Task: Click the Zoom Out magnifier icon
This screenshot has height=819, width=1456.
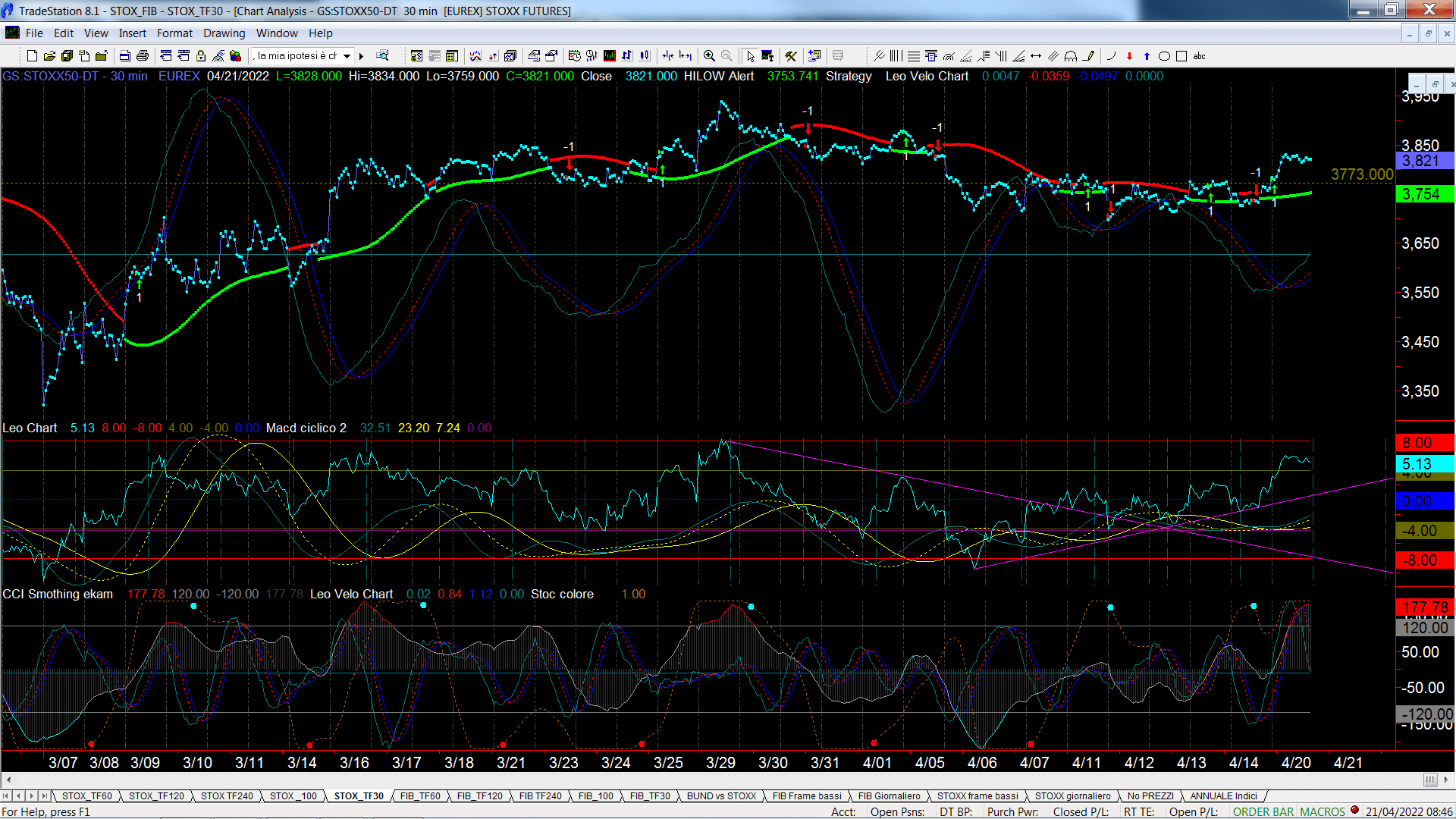Action: click(x=726, y=56)
